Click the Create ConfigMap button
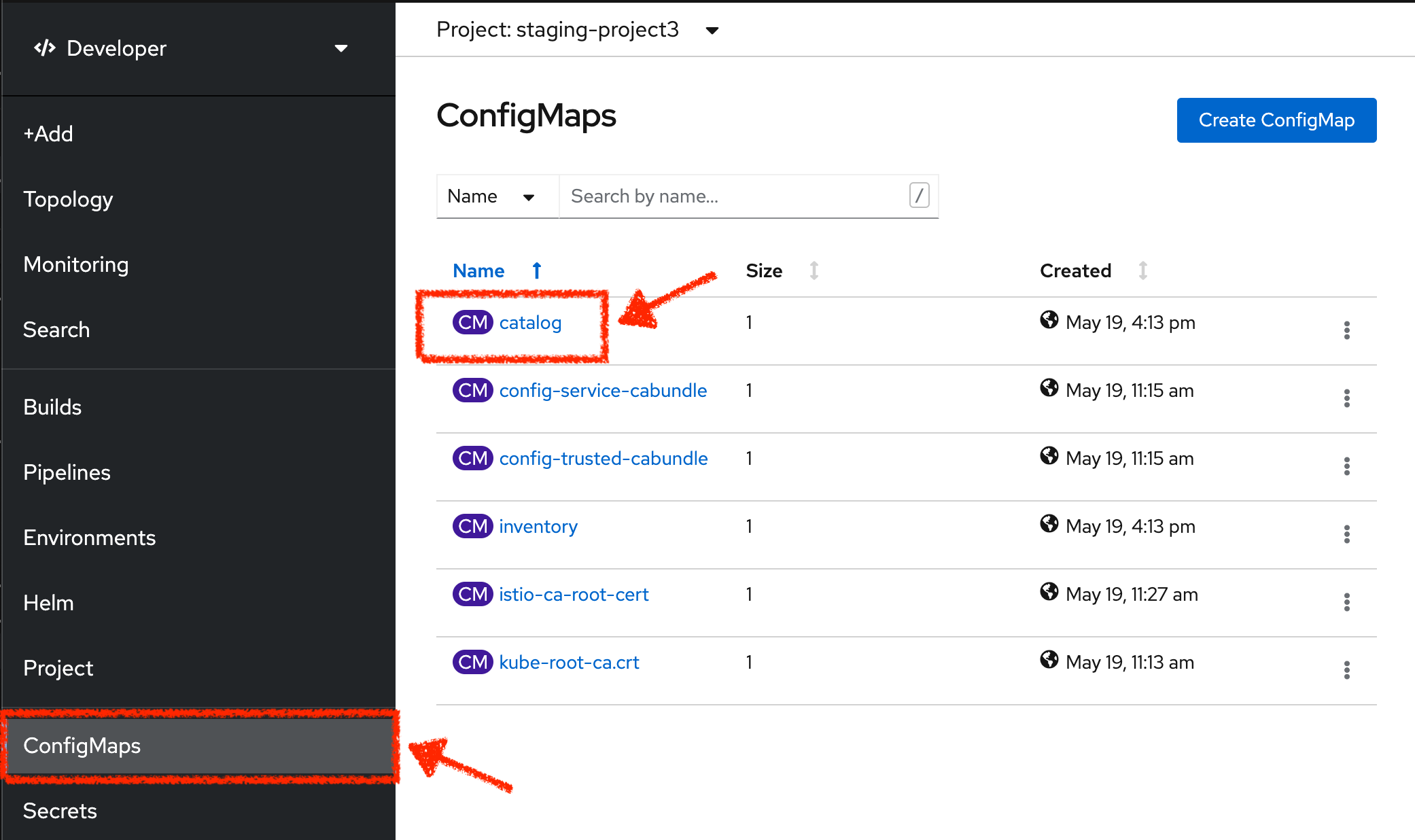This screenshot has width=1415, height=840. (x=1276, y=120)
